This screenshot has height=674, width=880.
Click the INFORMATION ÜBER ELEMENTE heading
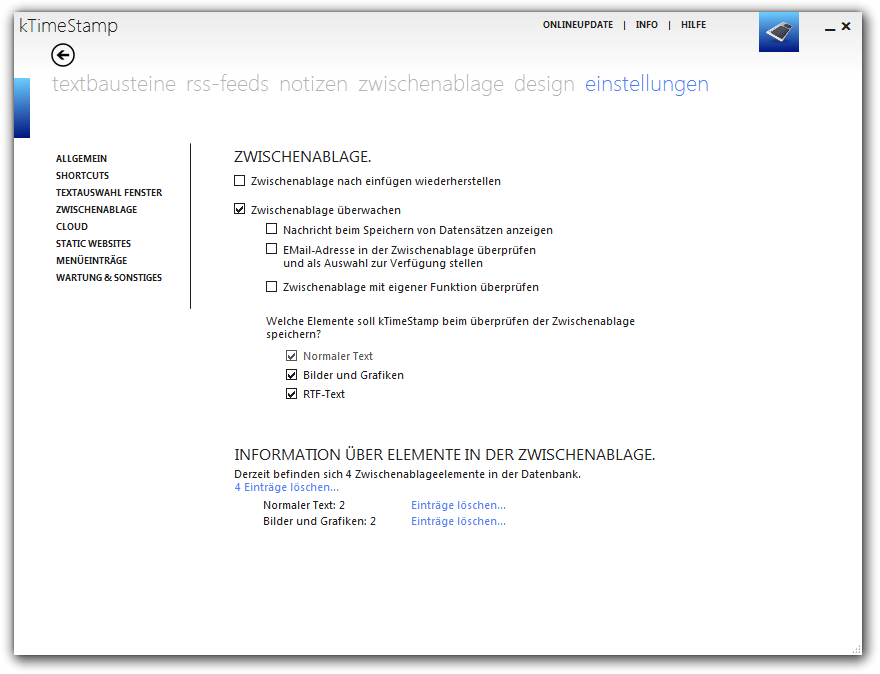(x=444, y=455)
